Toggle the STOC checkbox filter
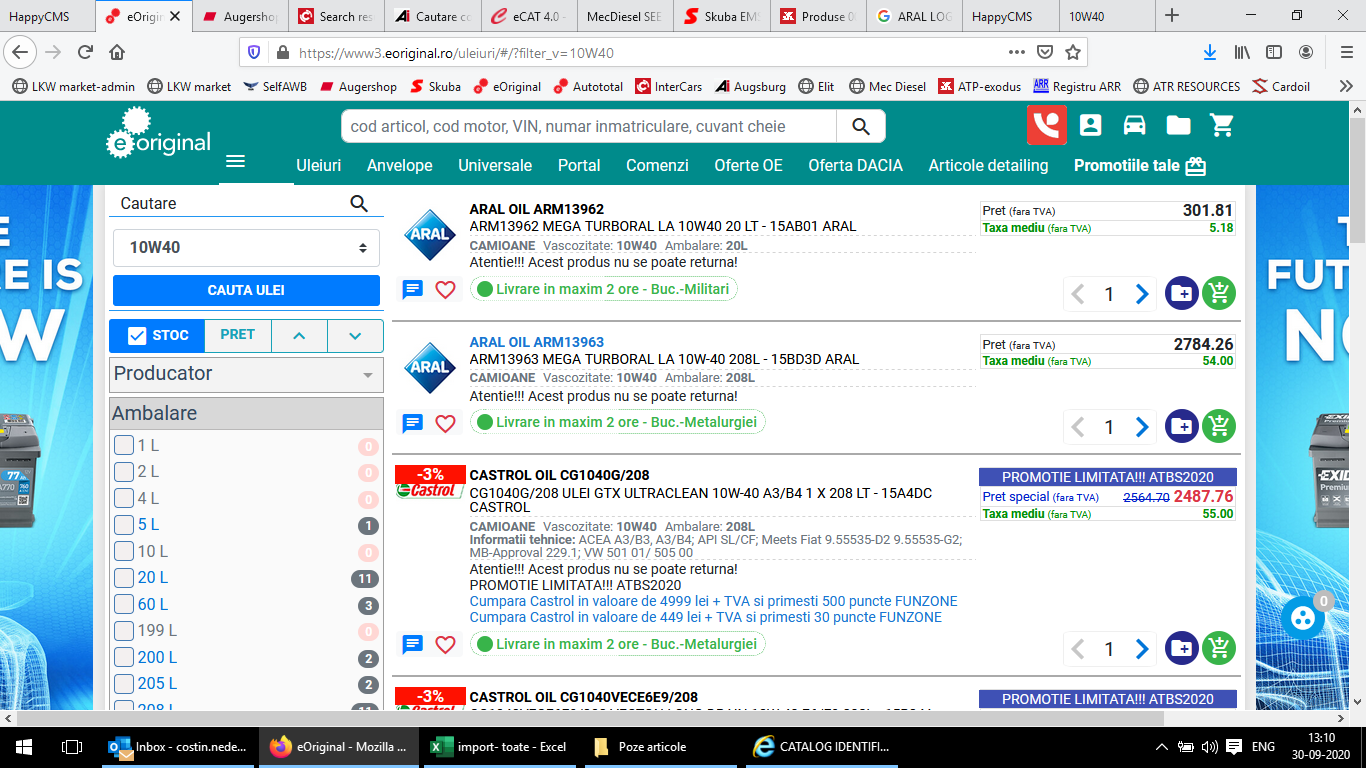The image size is (1366, 768). coord(138,336)
